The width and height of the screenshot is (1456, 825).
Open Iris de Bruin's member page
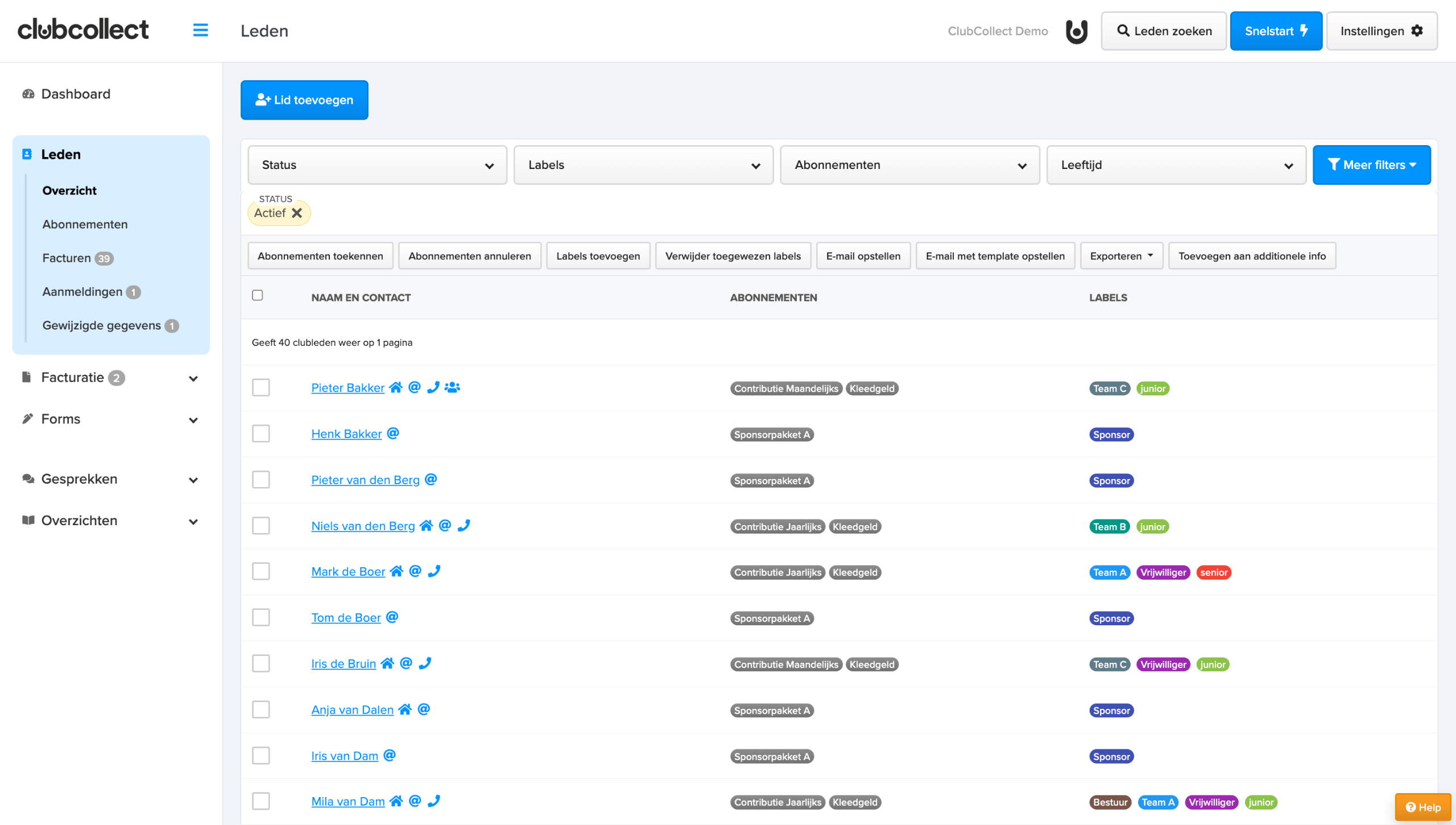coord(344,663)
